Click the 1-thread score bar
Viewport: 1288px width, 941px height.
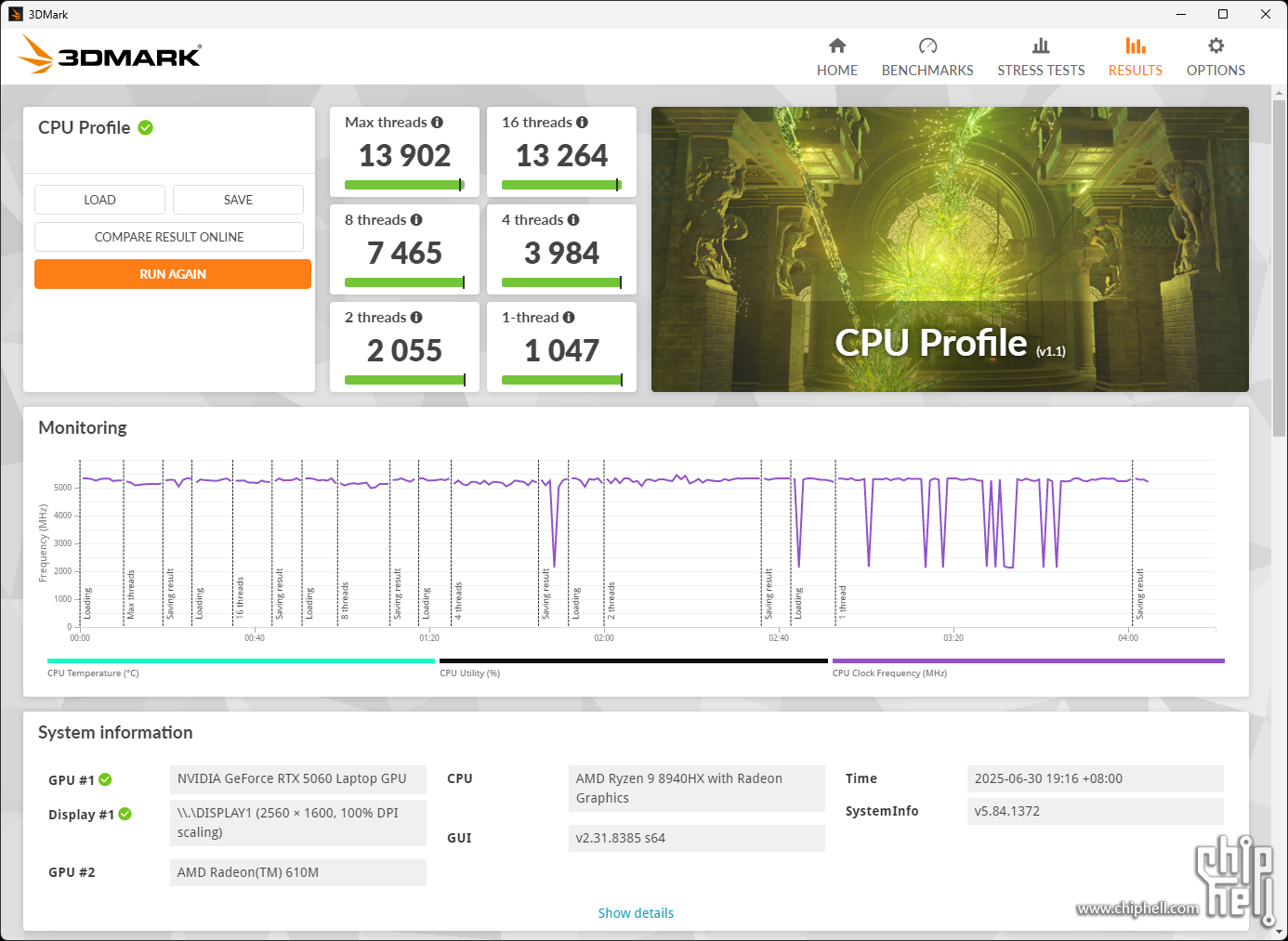561,380
